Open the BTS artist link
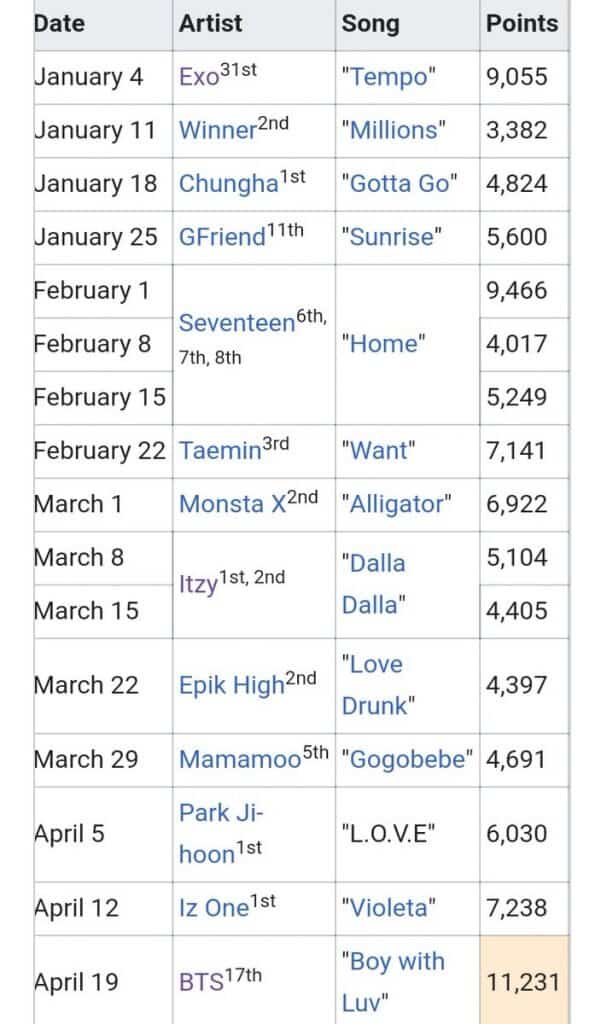The image size is (601, 1024). 203,982
